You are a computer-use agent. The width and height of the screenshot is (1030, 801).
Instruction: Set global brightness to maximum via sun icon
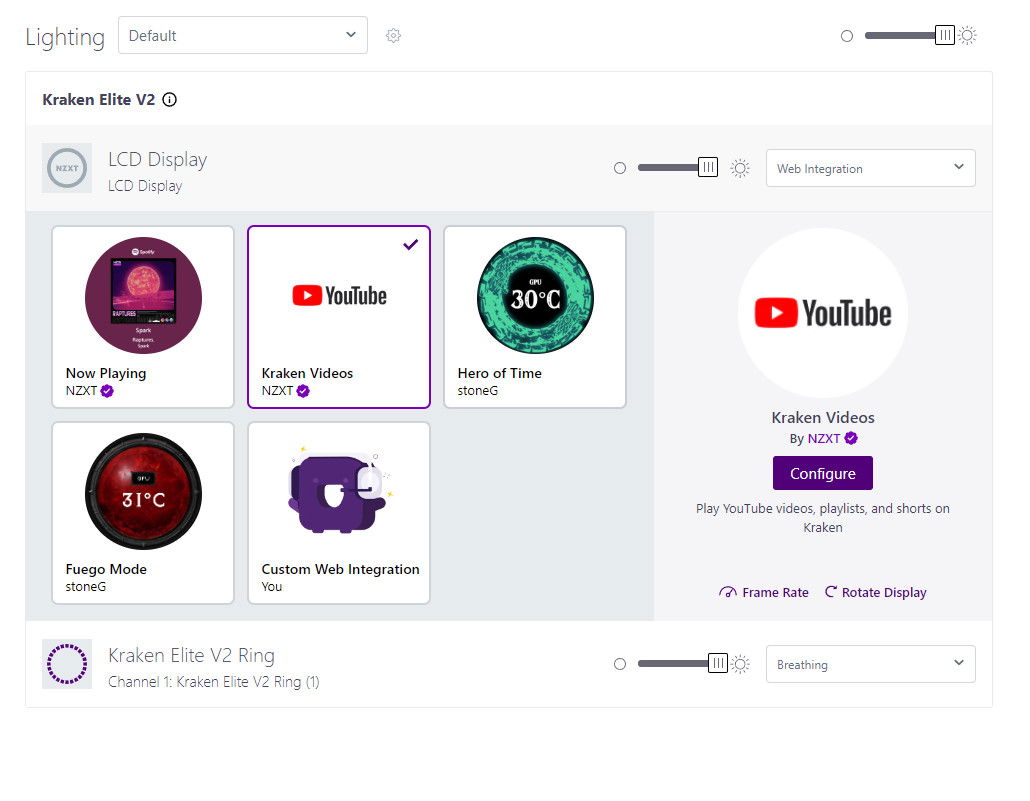point(967,35)
